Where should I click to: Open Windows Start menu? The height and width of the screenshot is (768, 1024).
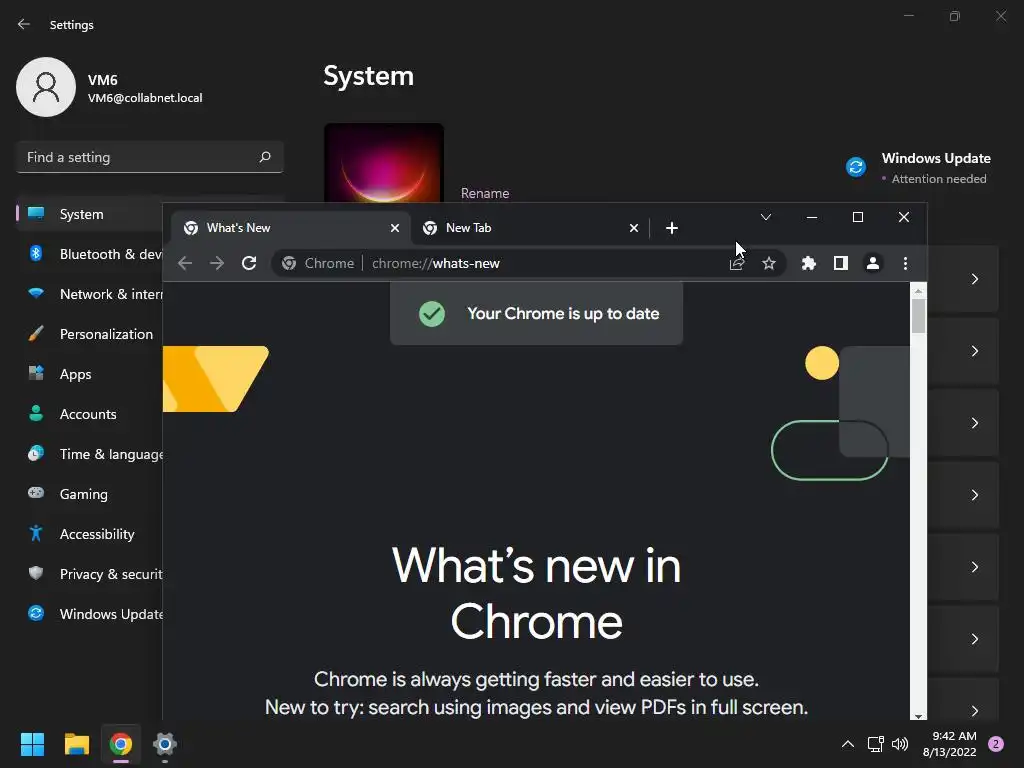(32, 744)
